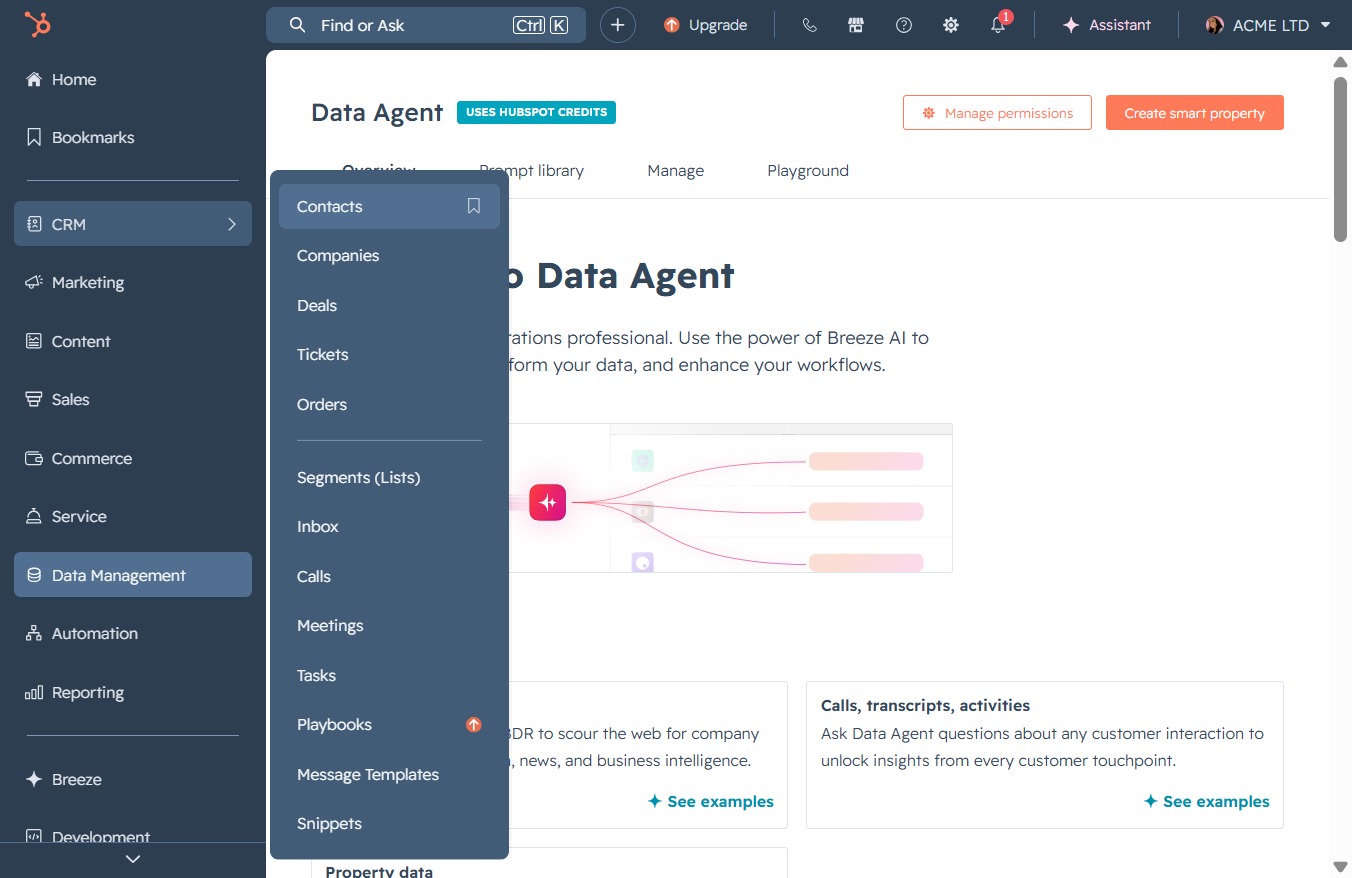Click the Upgrade link in top bar
Screen dimensions: 1352x878
tap(706, 25)
